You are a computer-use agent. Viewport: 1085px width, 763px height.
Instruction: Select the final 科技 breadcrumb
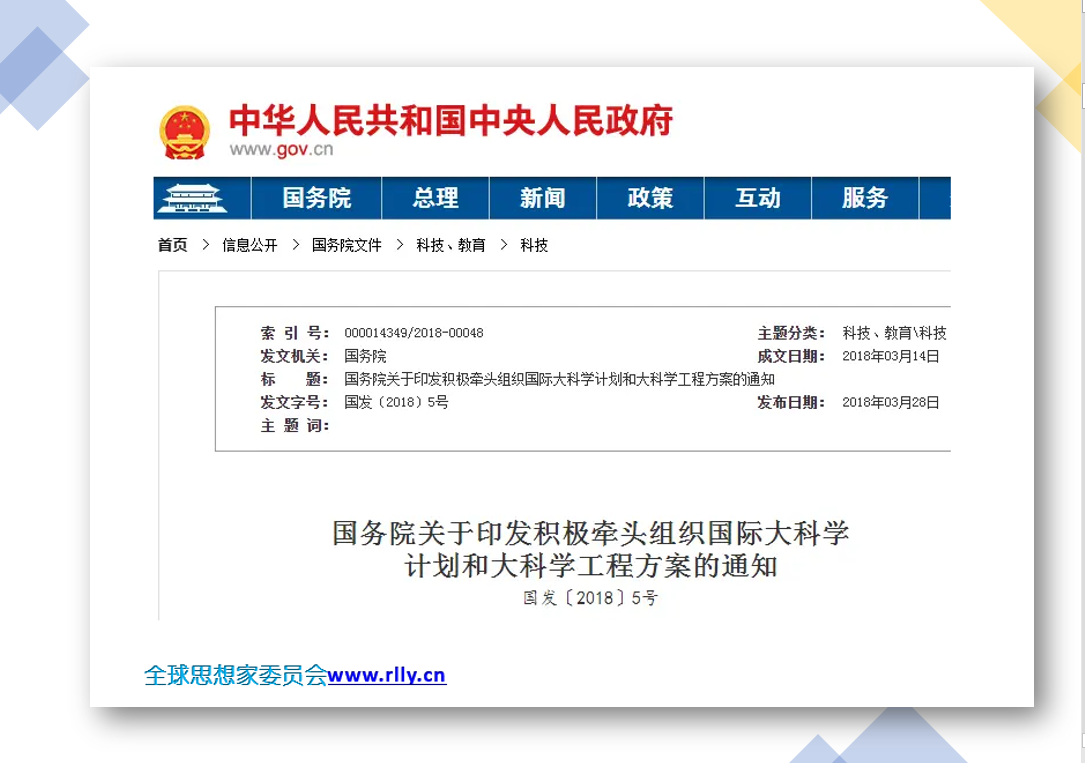[x=534, y=245]
